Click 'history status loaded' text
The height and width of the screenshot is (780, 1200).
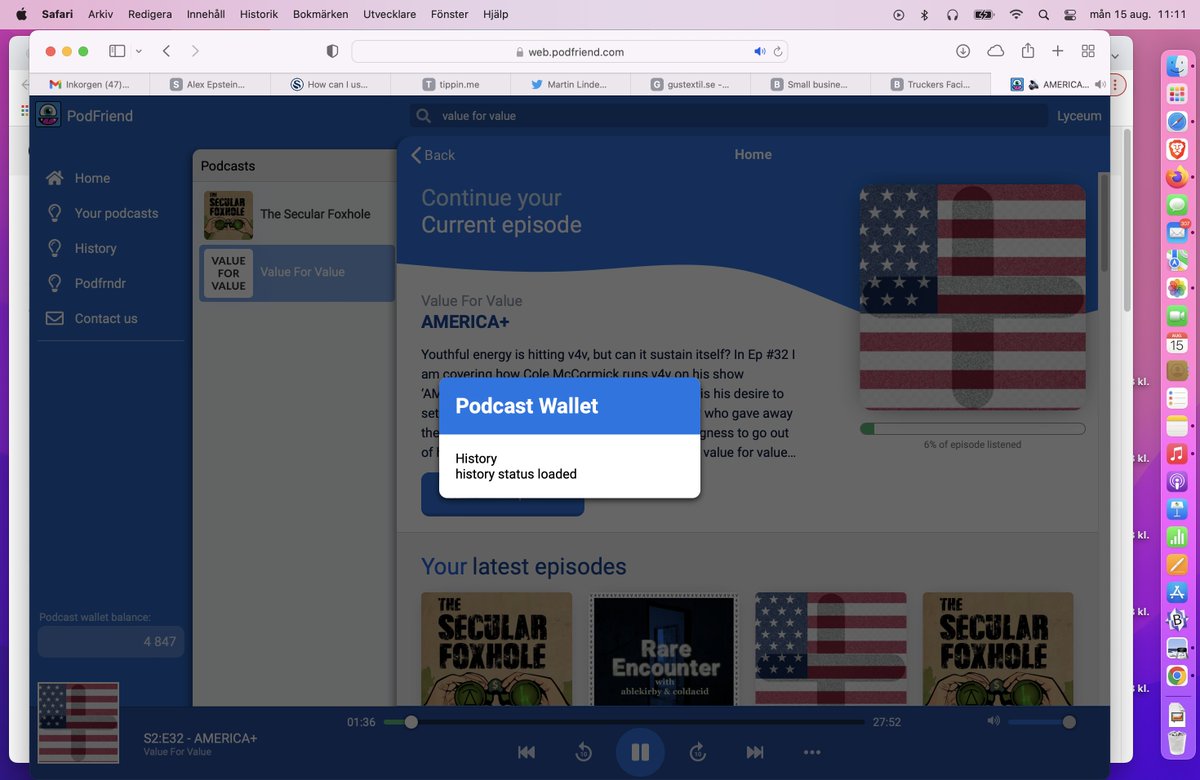click(x=516, y=474)
